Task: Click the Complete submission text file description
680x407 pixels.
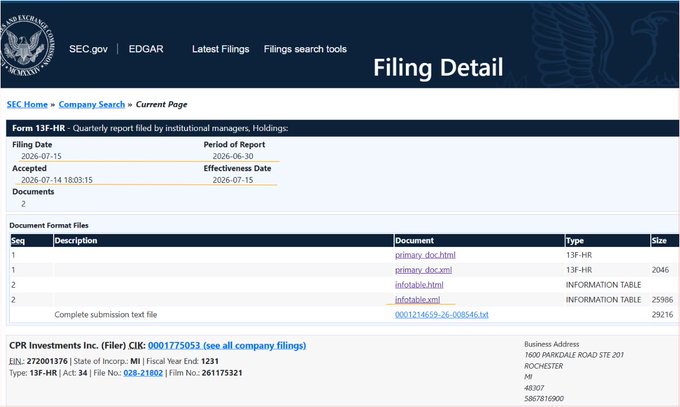Action: (106, 315)
